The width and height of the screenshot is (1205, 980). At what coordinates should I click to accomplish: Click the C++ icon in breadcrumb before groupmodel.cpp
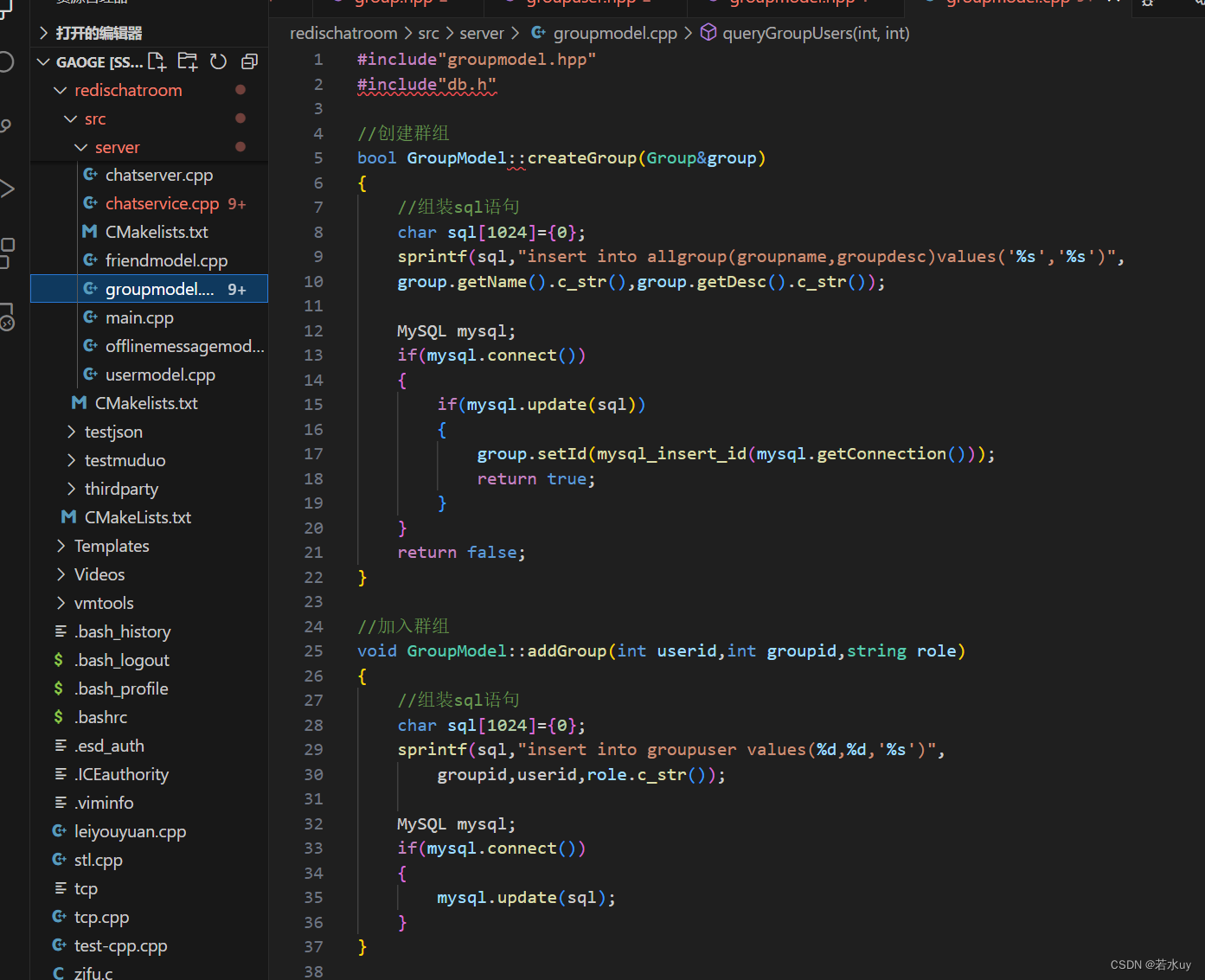click(x=538, y=33)
